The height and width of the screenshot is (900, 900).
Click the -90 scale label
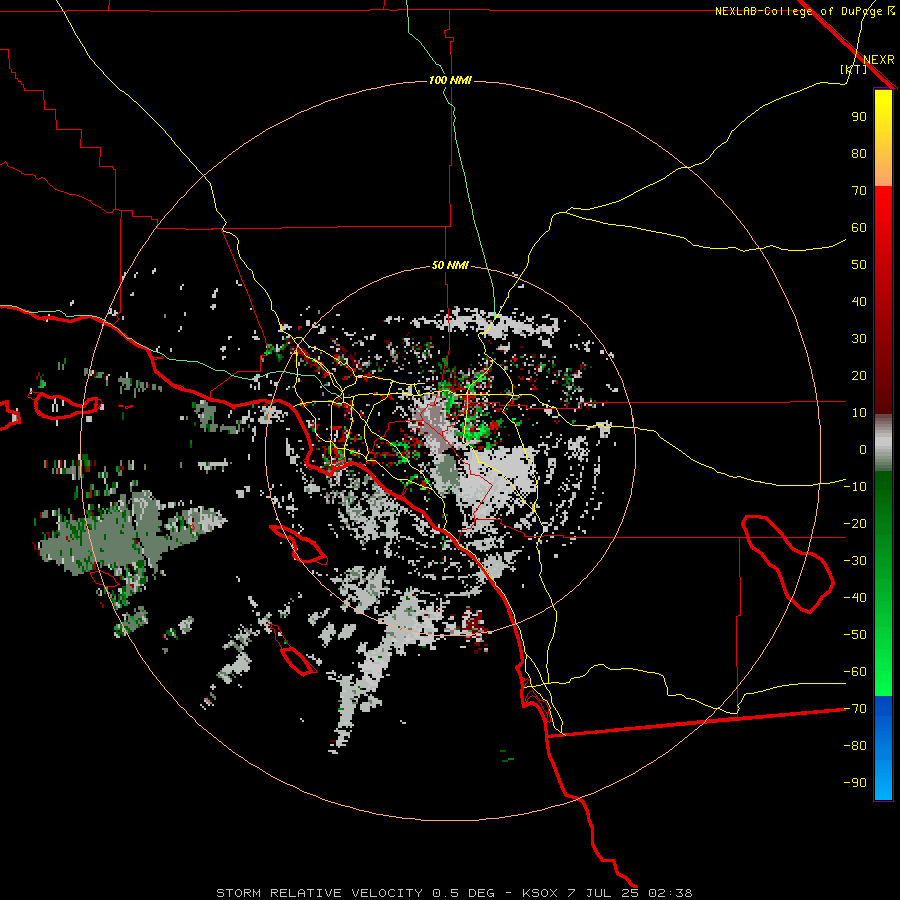click(x=855, y=782)
